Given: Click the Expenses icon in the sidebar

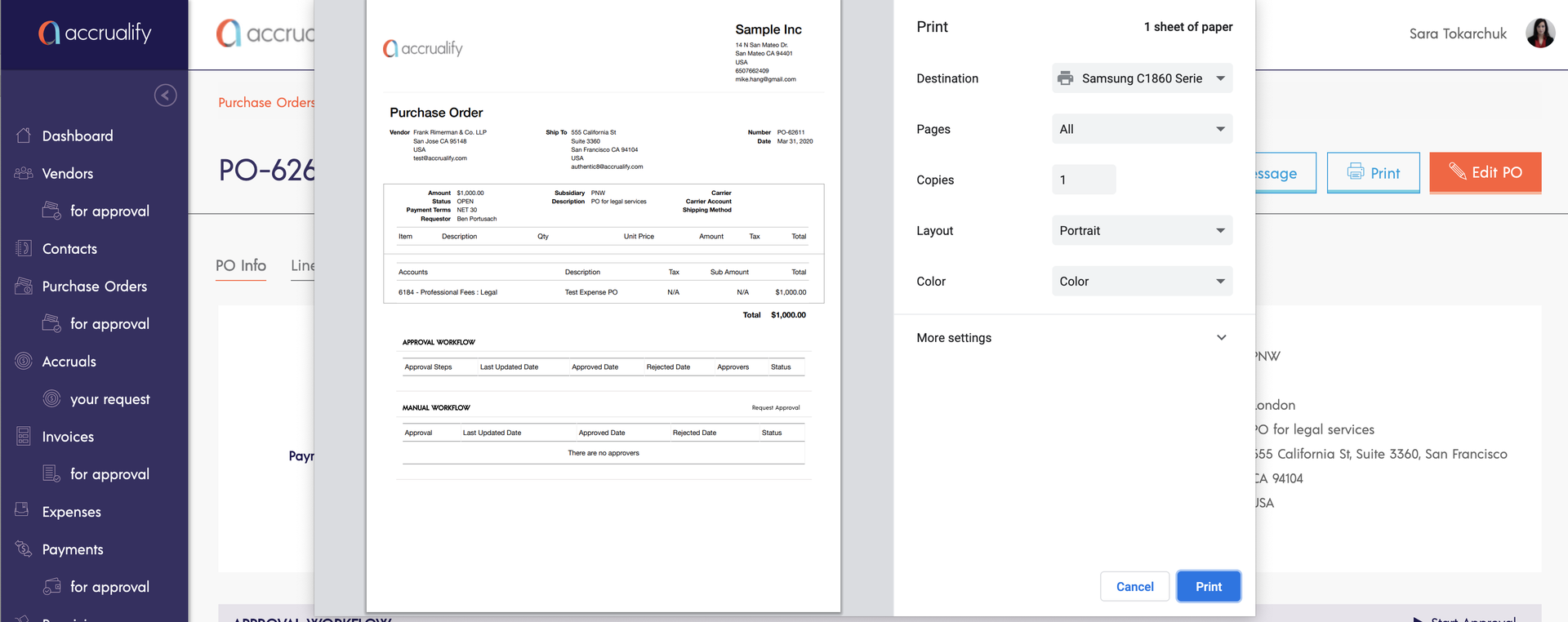Looking at the screenshot, I should coord(22,509).
